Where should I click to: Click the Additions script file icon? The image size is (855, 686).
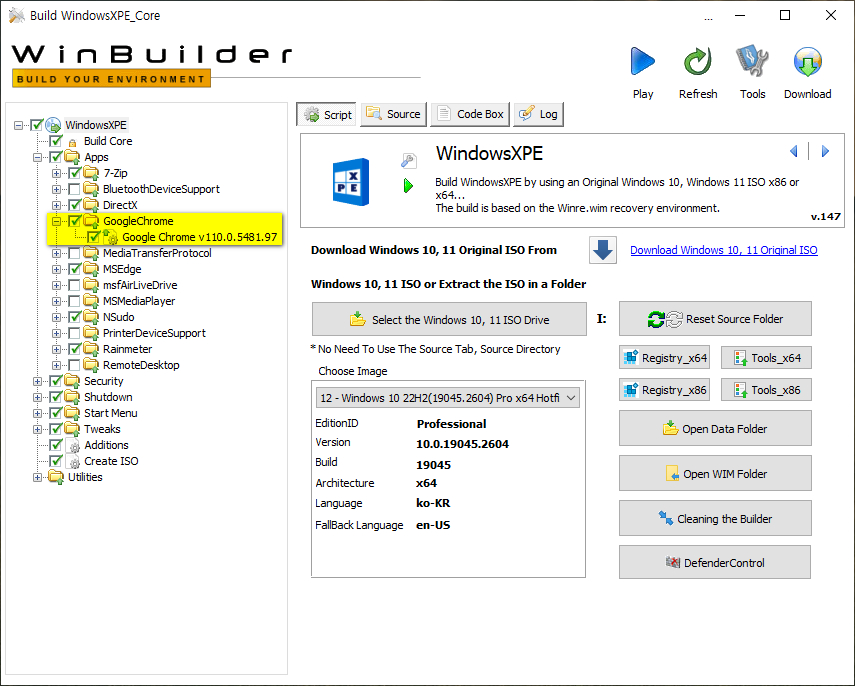[x=73, y=446]
